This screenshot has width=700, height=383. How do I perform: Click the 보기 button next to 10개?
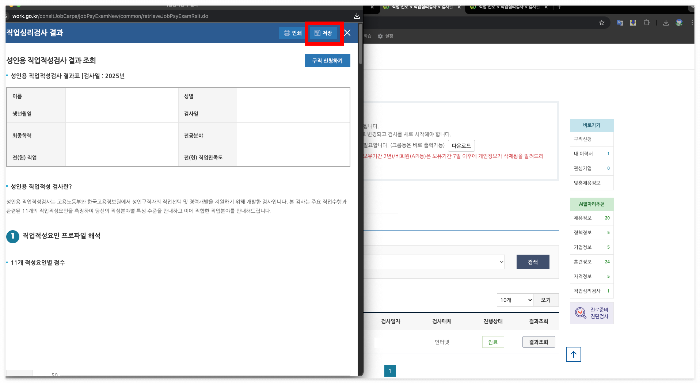coord(546,300)
